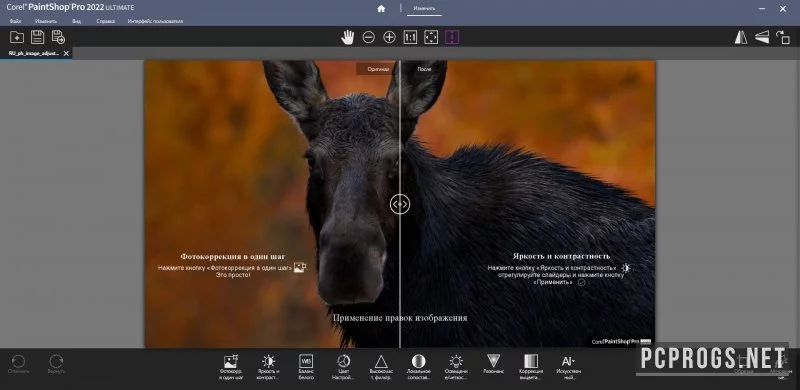Apply Фотокоррекция в один шаг tool
800x390 pixels.
(x=231, y=368)
